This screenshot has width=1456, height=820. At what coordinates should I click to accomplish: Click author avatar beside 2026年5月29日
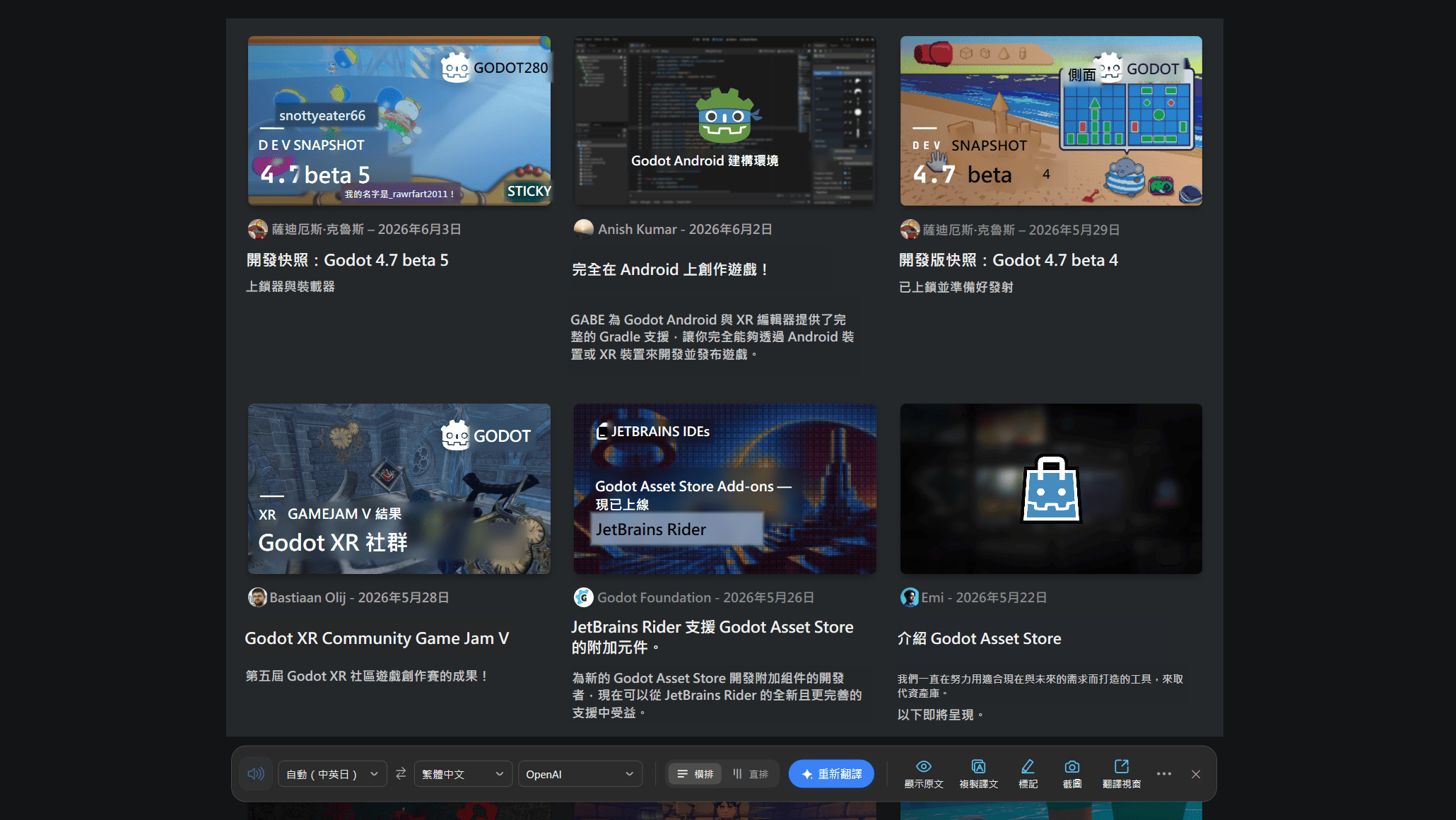(x=910, y=229)
